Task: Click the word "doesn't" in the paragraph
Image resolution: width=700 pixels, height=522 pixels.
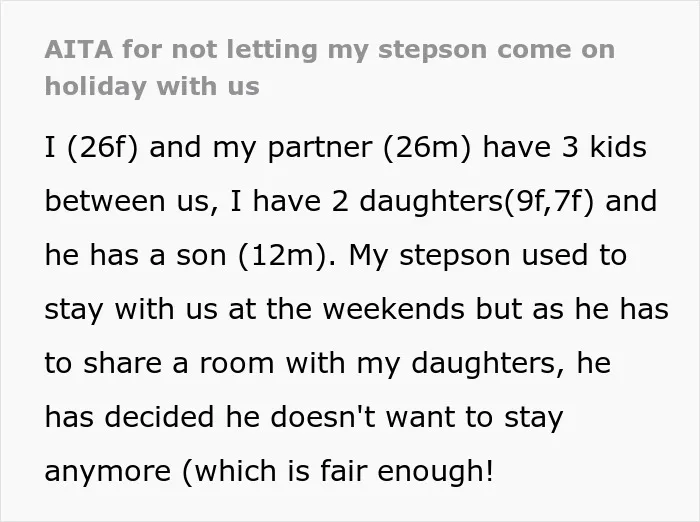Action: click(x=323, y=417)
